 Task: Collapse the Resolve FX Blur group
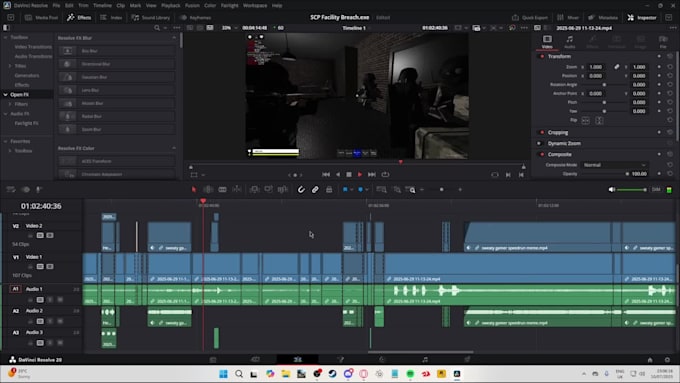click(174, 38)
